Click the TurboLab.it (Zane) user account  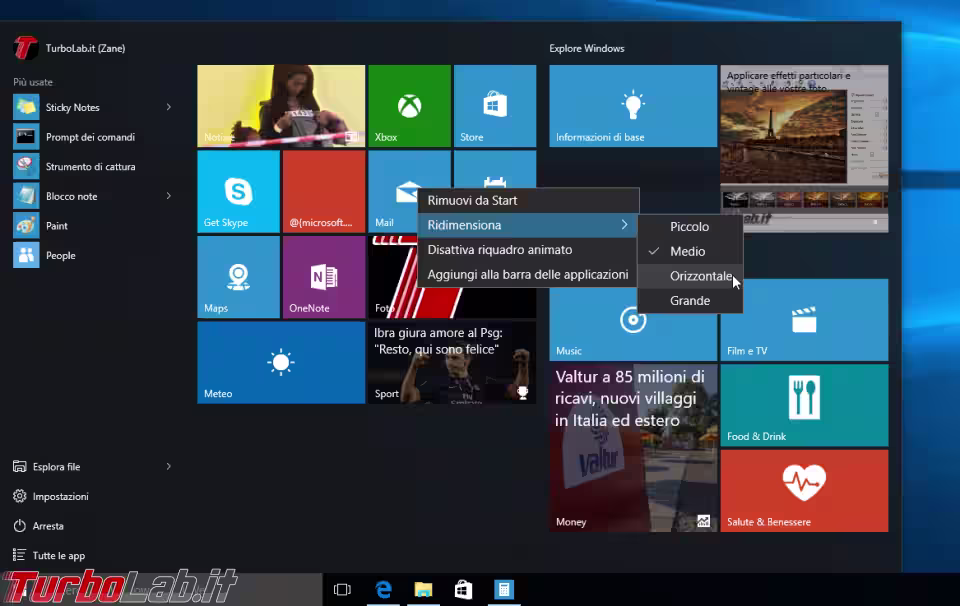point(70,48)
